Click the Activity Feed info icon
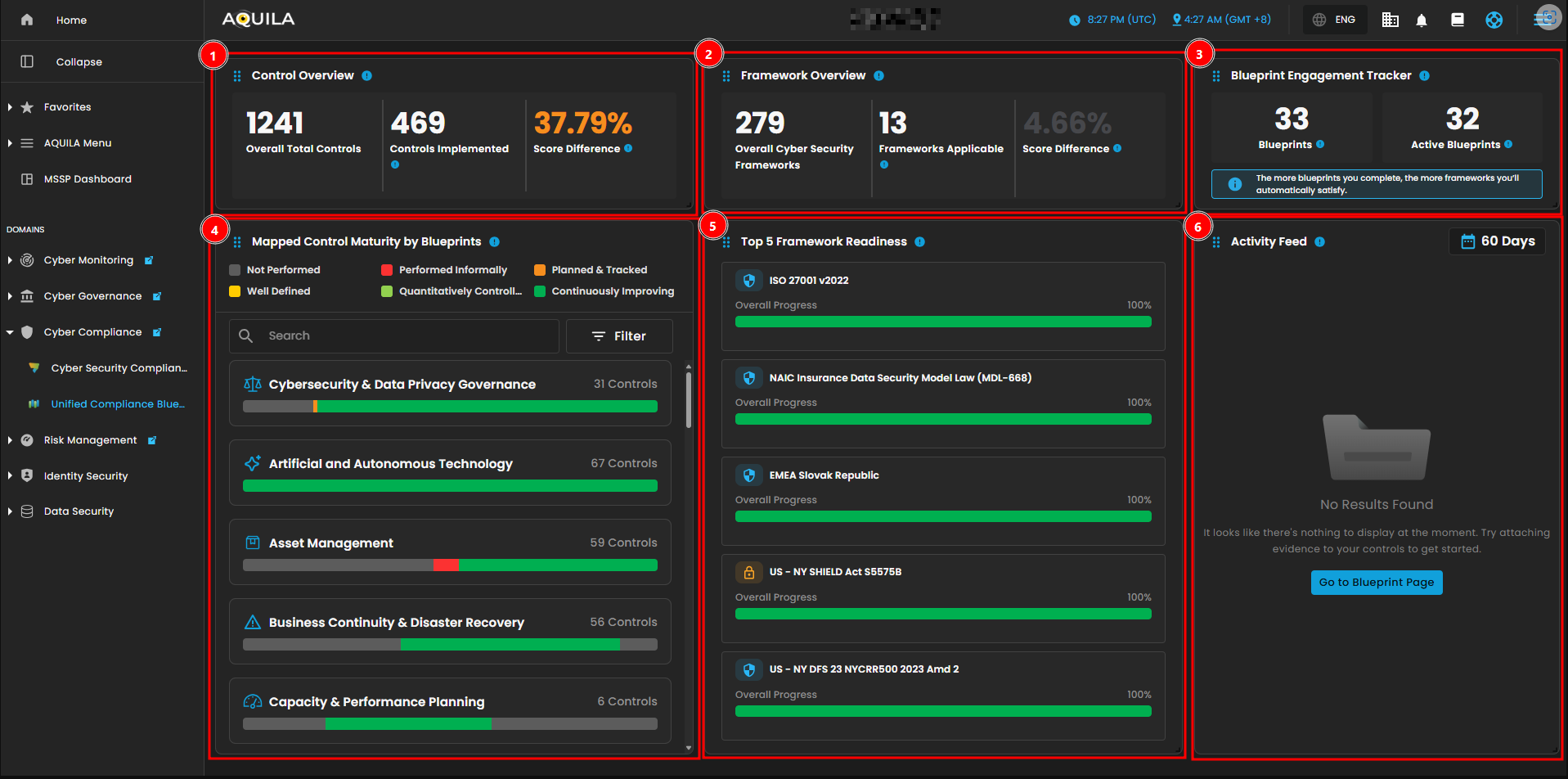1568x779 pixels. click(x=1320, y=242)
